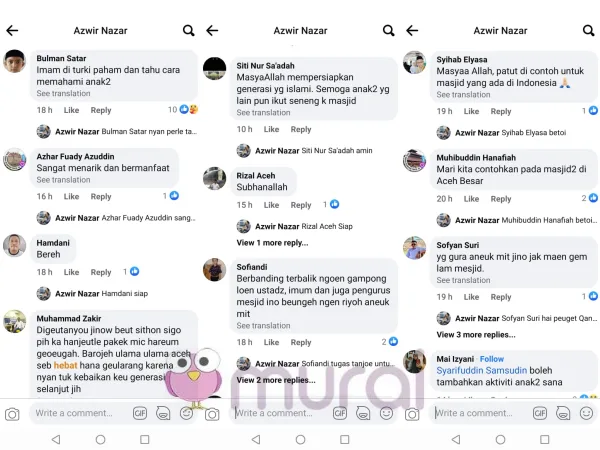Open the sticker picker in the left comment bar
Image resolution: width=600 pixels, height=450 pixels.
(163, 413)
